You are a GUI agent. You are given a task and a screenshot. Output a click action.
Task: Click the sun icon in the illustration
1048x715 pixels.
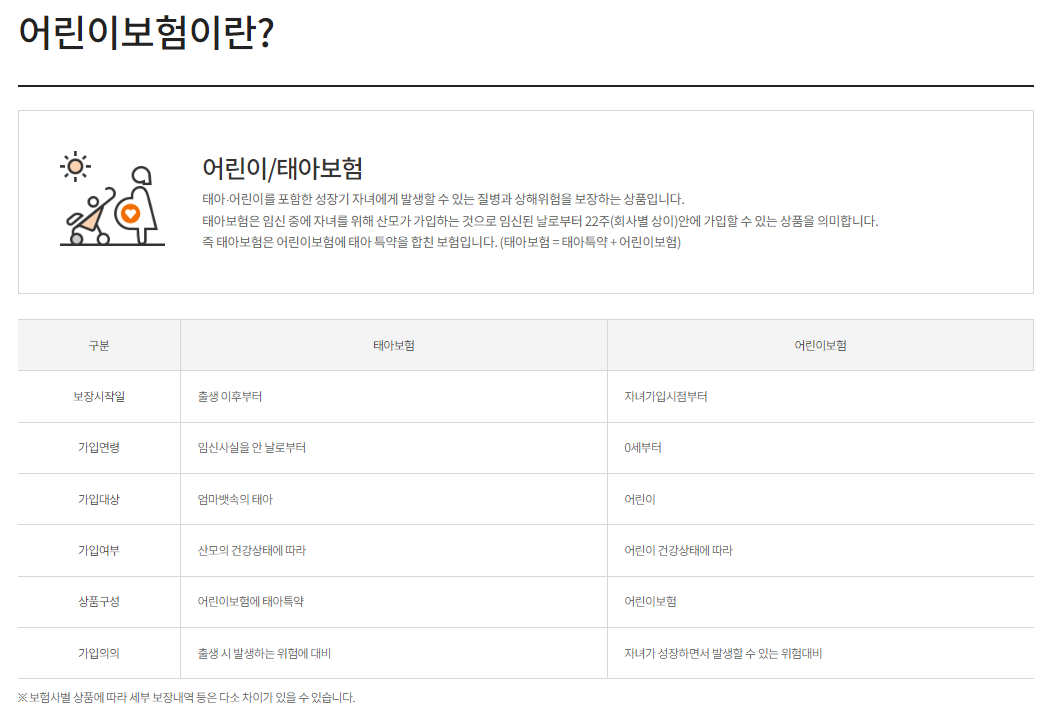tap(75, 165)
